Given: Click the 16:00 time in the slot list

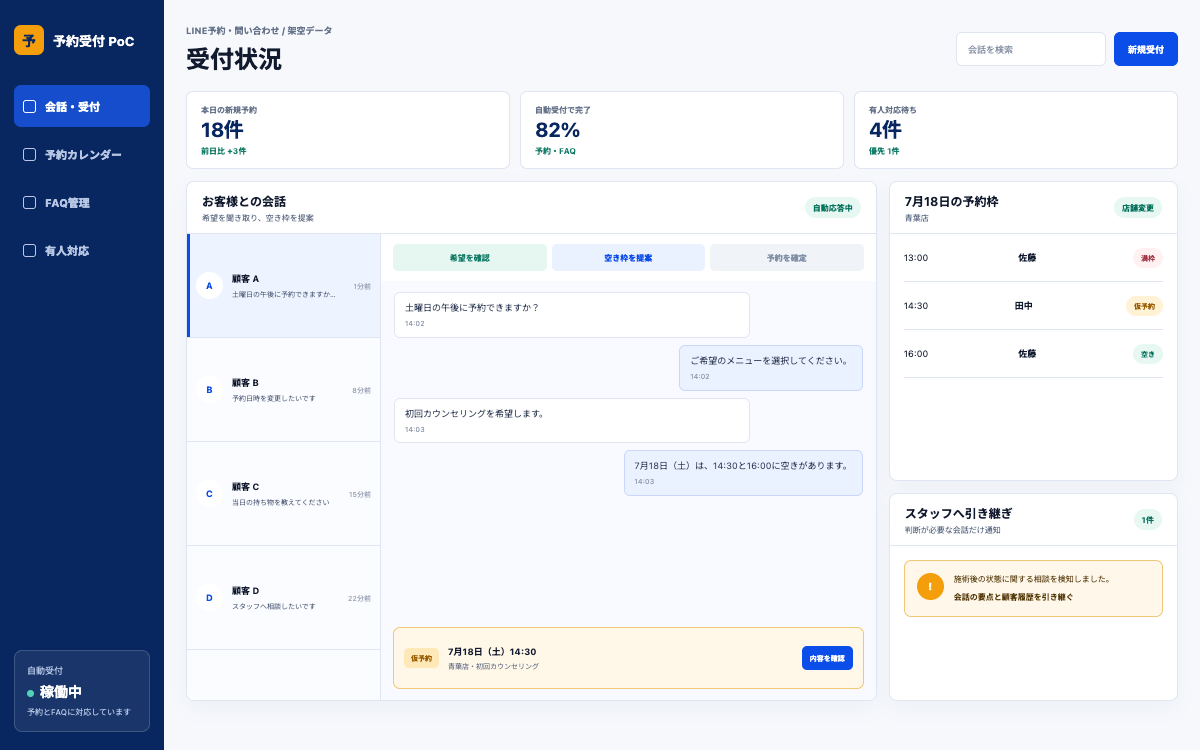Looking at the screenshot, I should click(x=916, y=354).
